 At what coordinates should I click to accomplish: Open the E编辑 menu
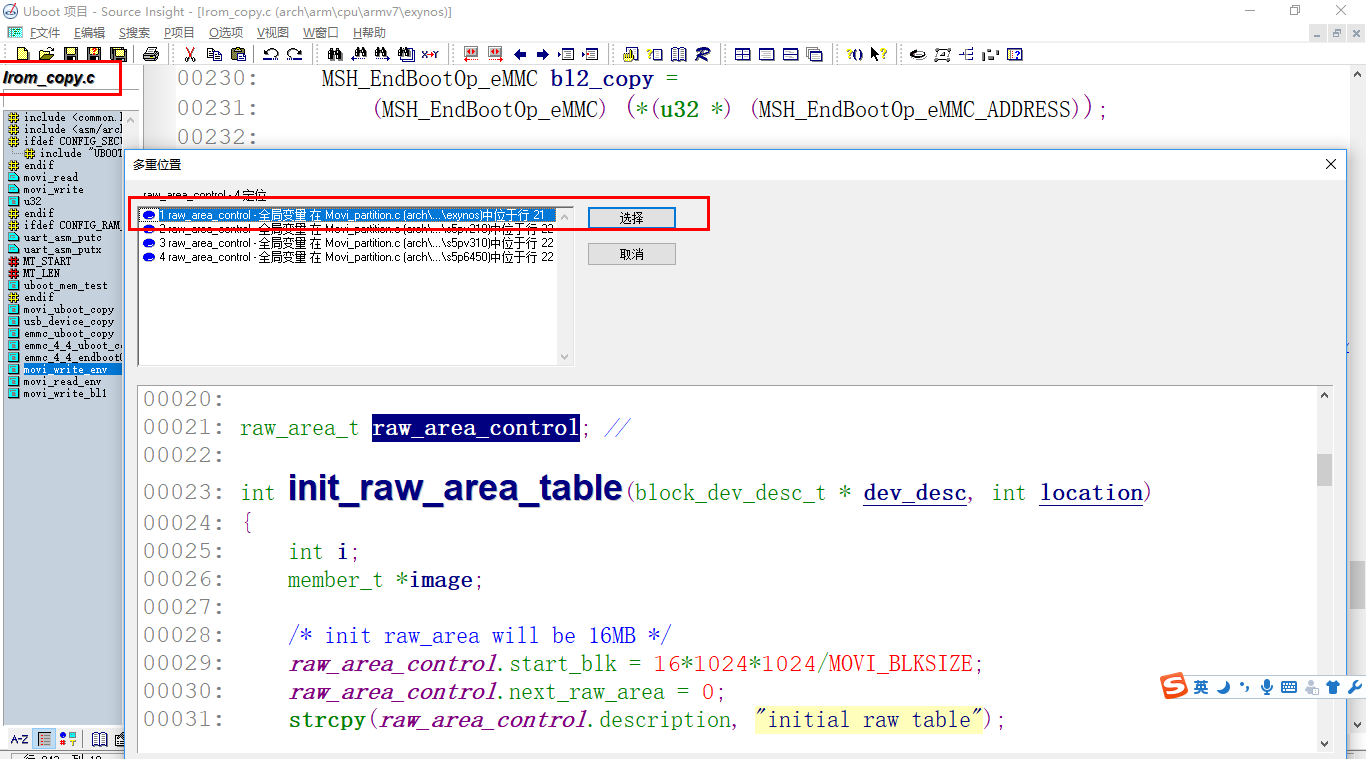[89, 33]
